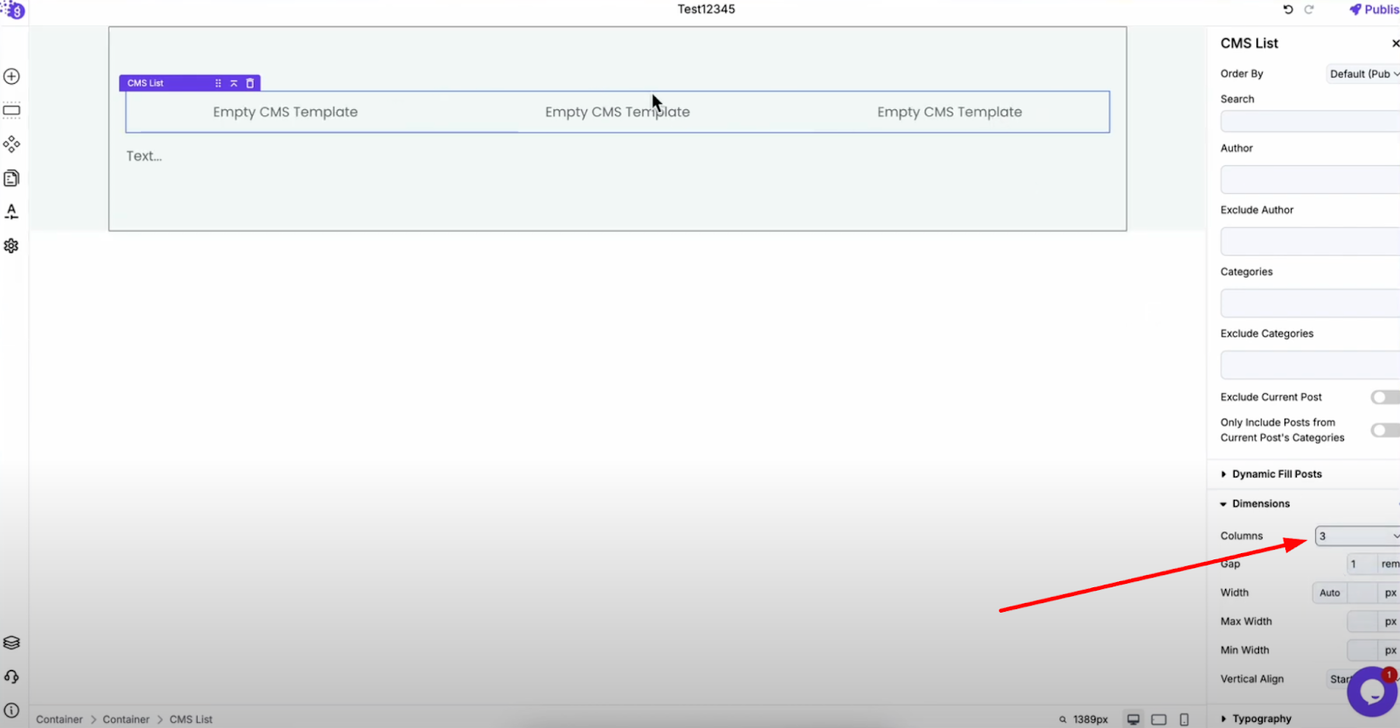Open the add element panel plus icon
This screenshot has width=1400, height=728.
coord(12,76)
